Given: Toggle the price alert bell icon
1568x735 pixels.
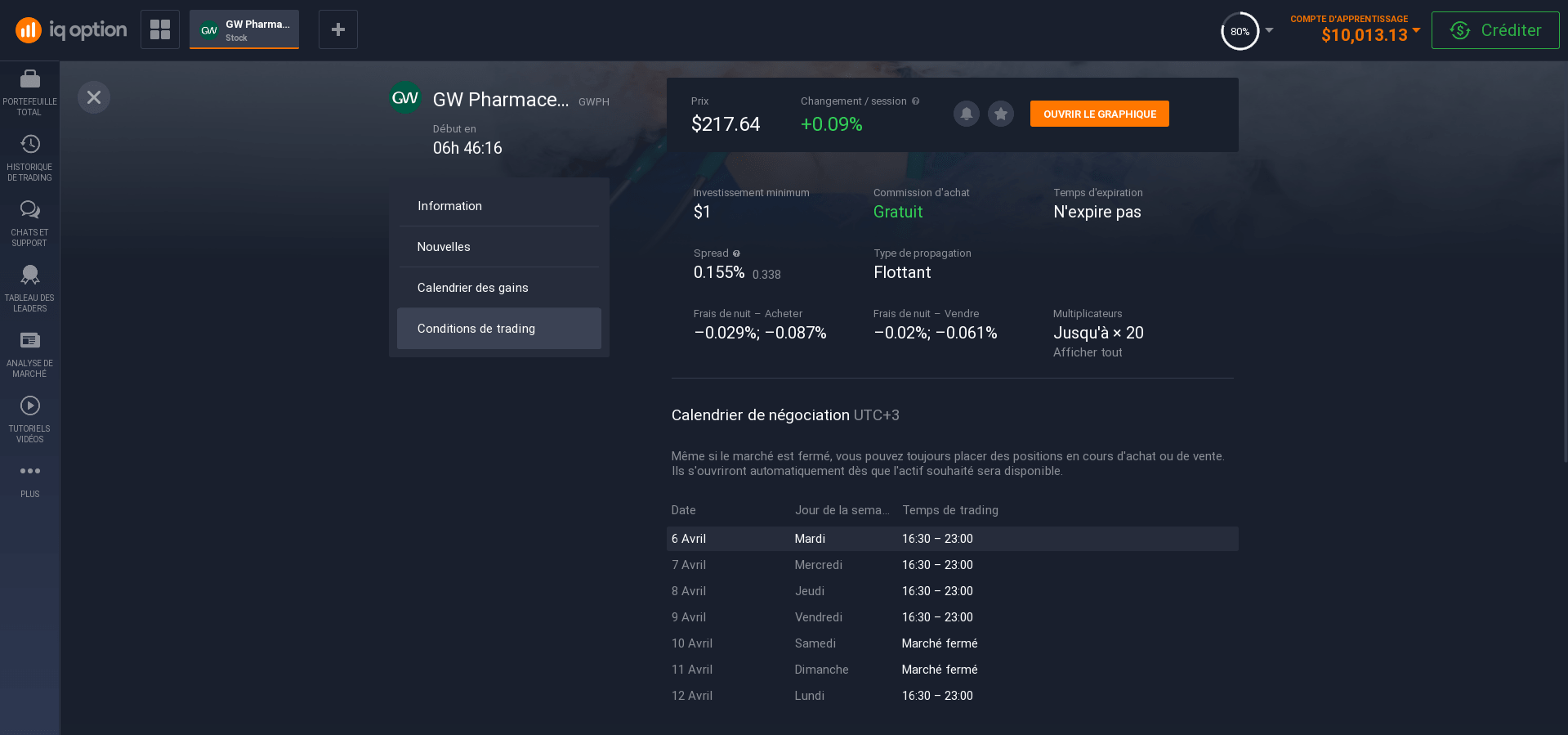Looking at the screenshot, I should pos(967,114).
